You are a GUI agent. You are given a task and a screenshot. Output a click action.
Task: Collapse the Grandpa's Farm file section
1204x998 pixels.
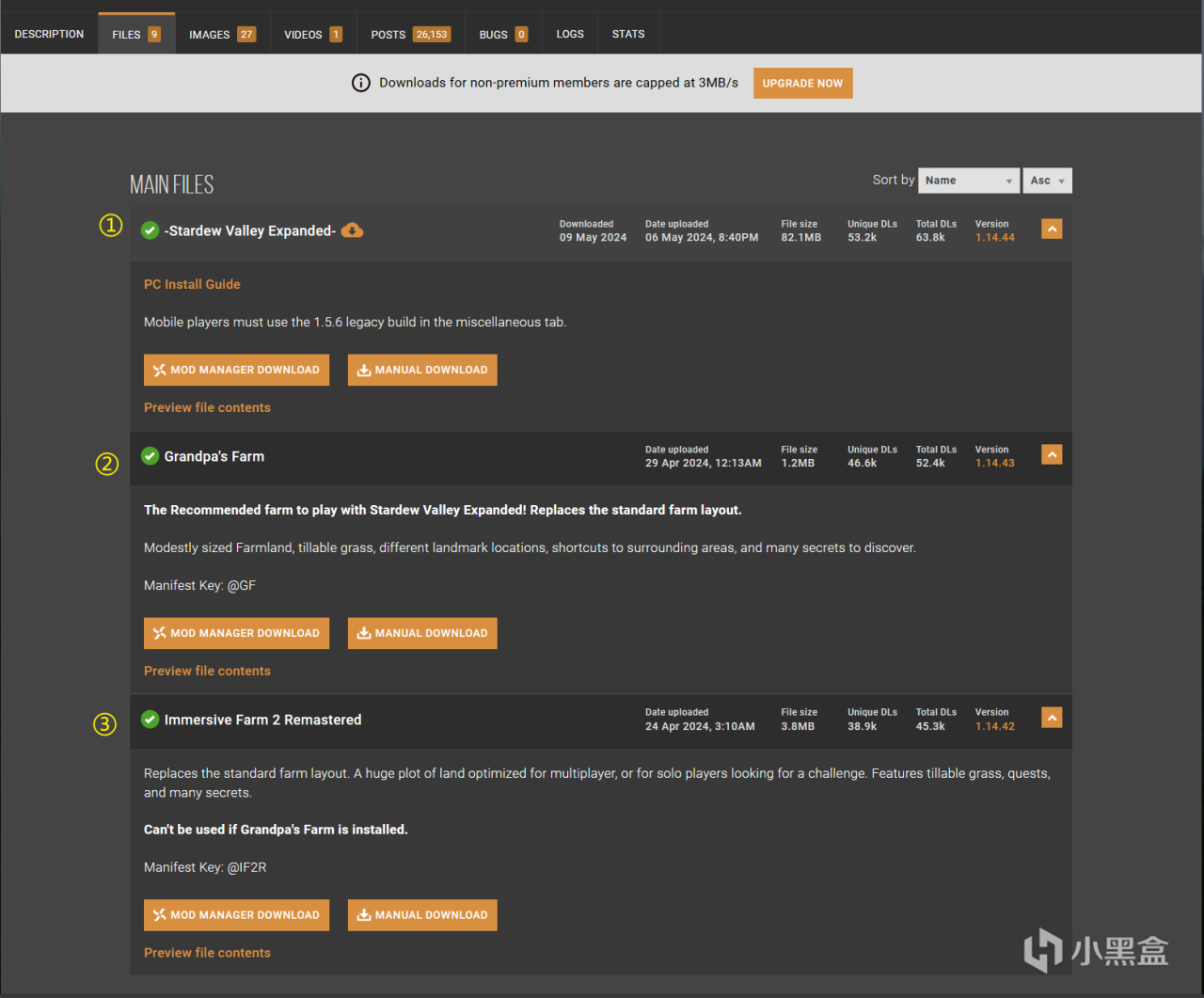(x=1052, y=454)
